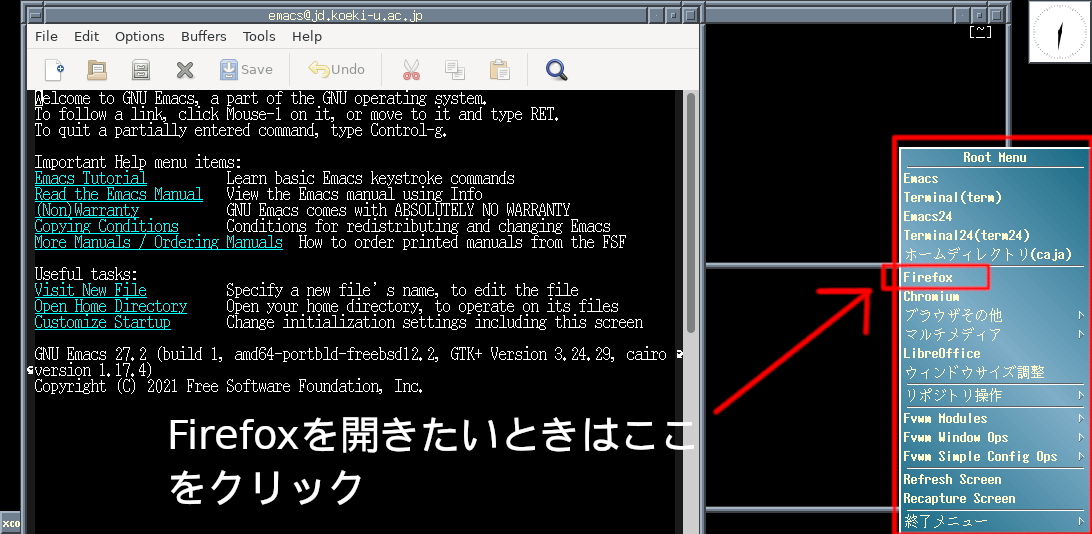Click the Open File folder icon

click(97, 70)
